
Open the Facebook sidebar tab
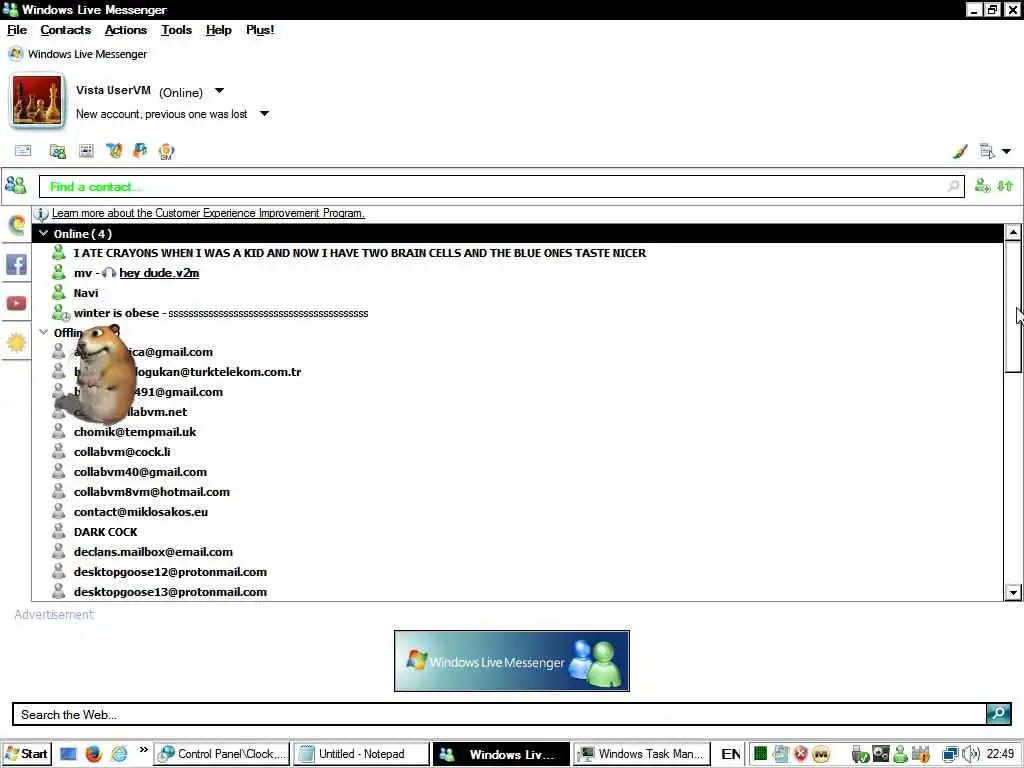pyautogui.click(x=16, y=264)
